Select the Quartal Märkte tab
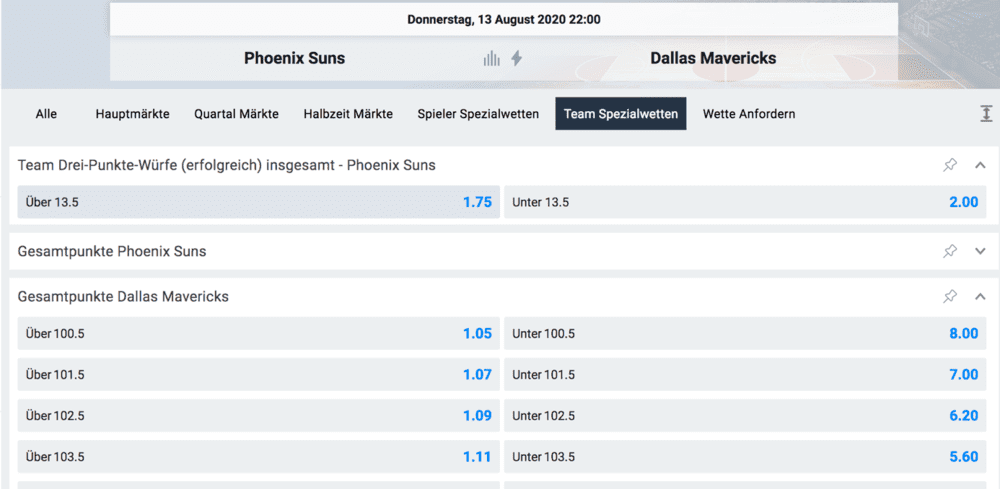The width and height of the screenshot is (1000, 489). point(237,114)
